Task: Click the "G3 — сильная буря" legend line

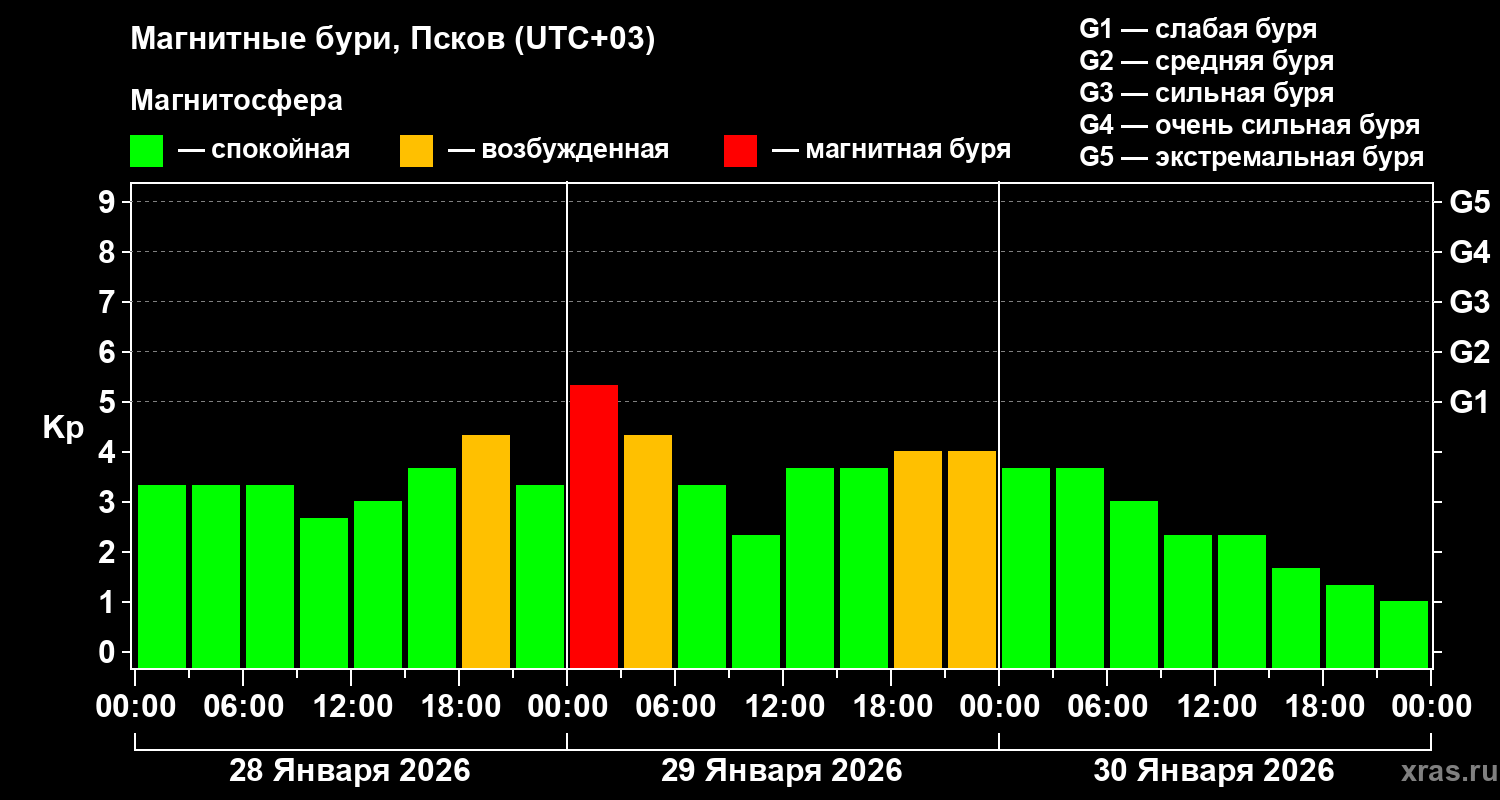Action: point(1206,93)
